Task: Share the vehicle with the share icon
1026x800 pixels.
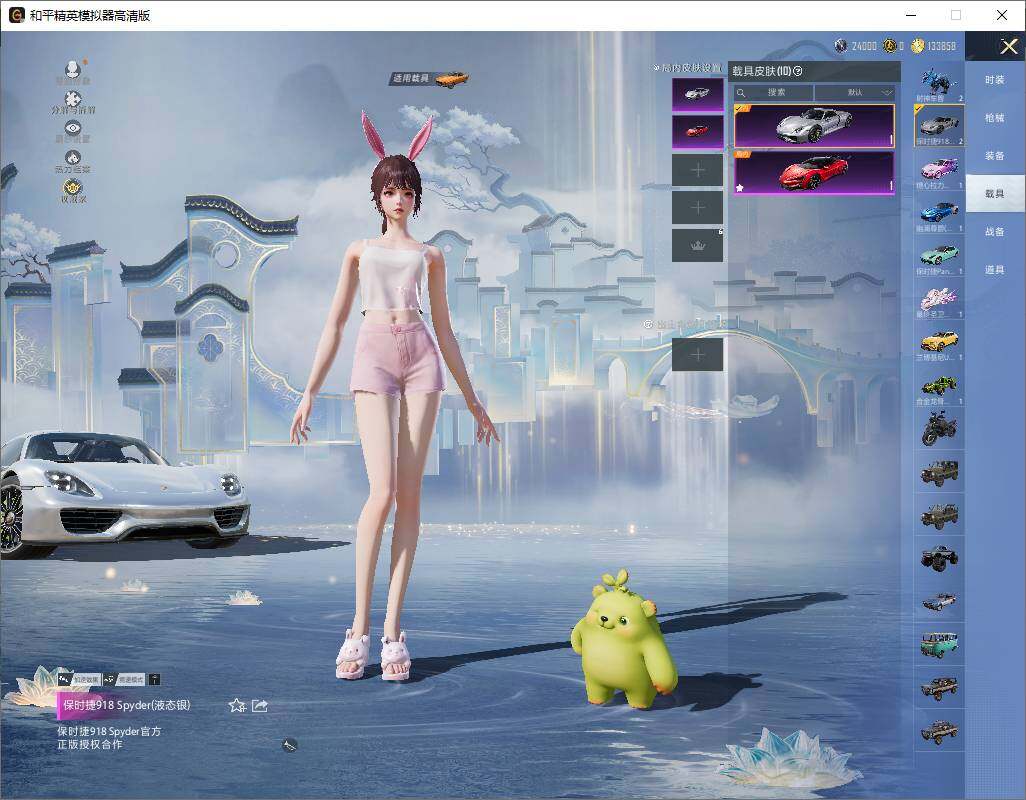Action: pos(260,705)
